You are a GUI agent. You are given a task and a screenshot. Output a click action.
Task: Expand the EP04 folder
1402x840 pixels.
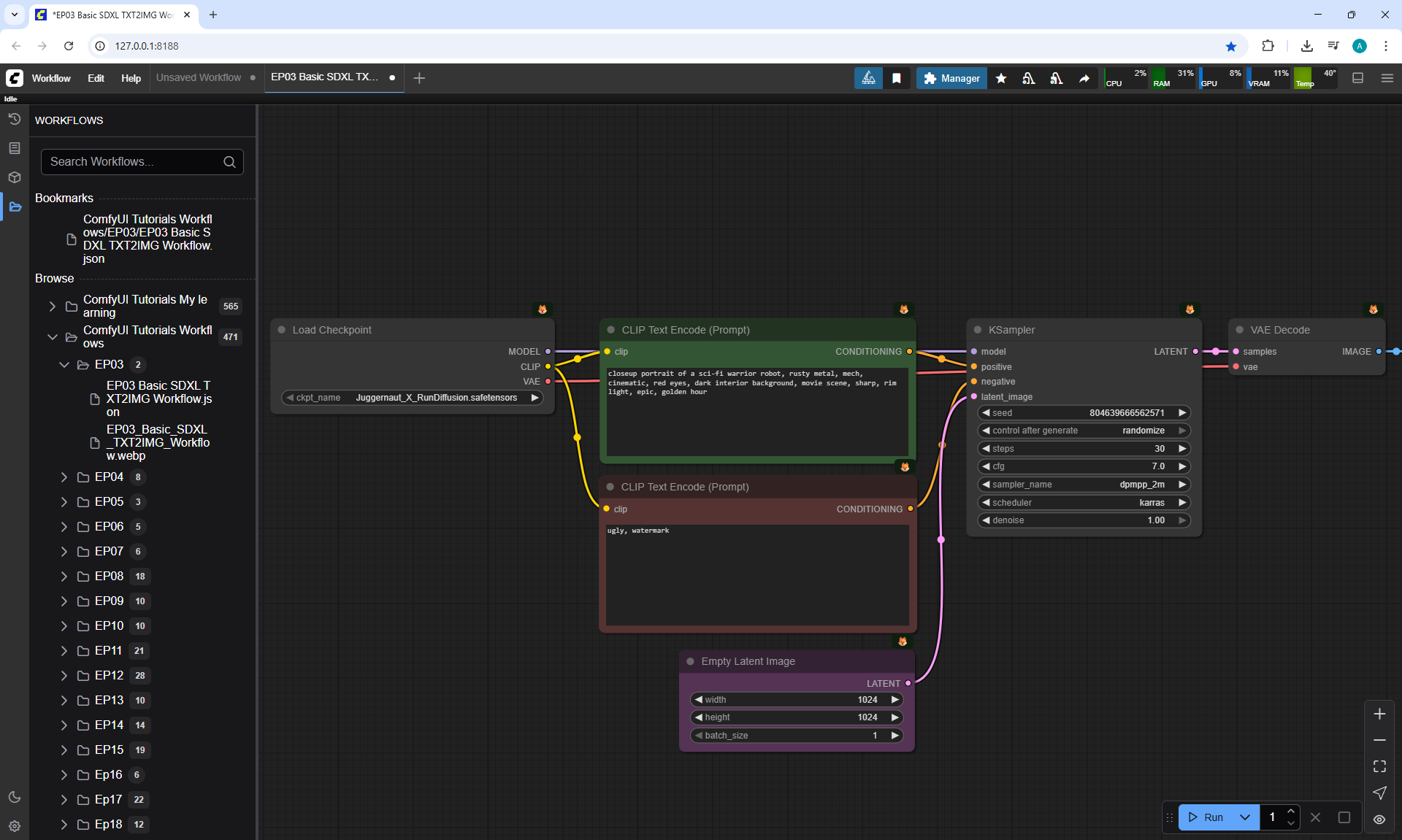tap(64, 477)
